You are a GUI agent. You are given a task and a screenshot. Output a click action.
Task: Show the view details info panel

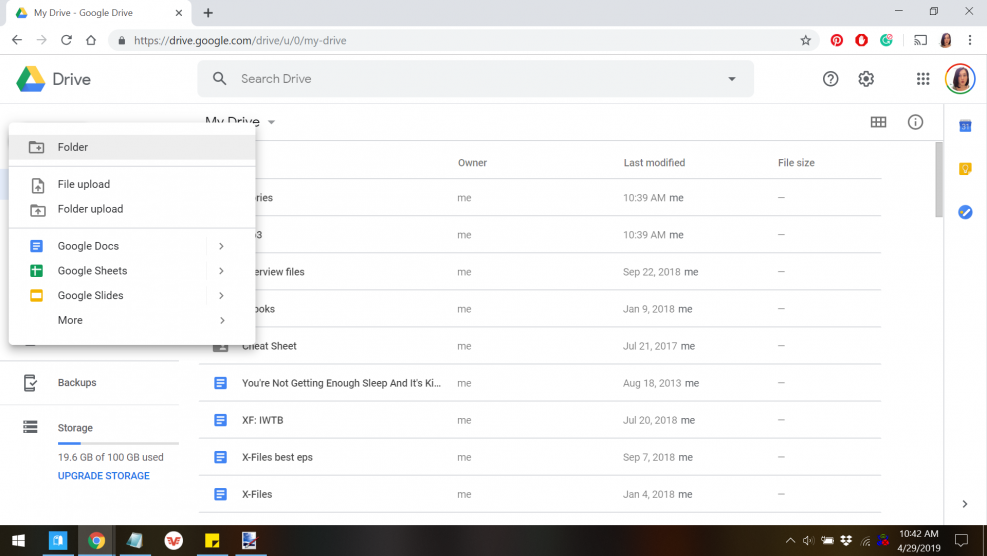(915, 122)
